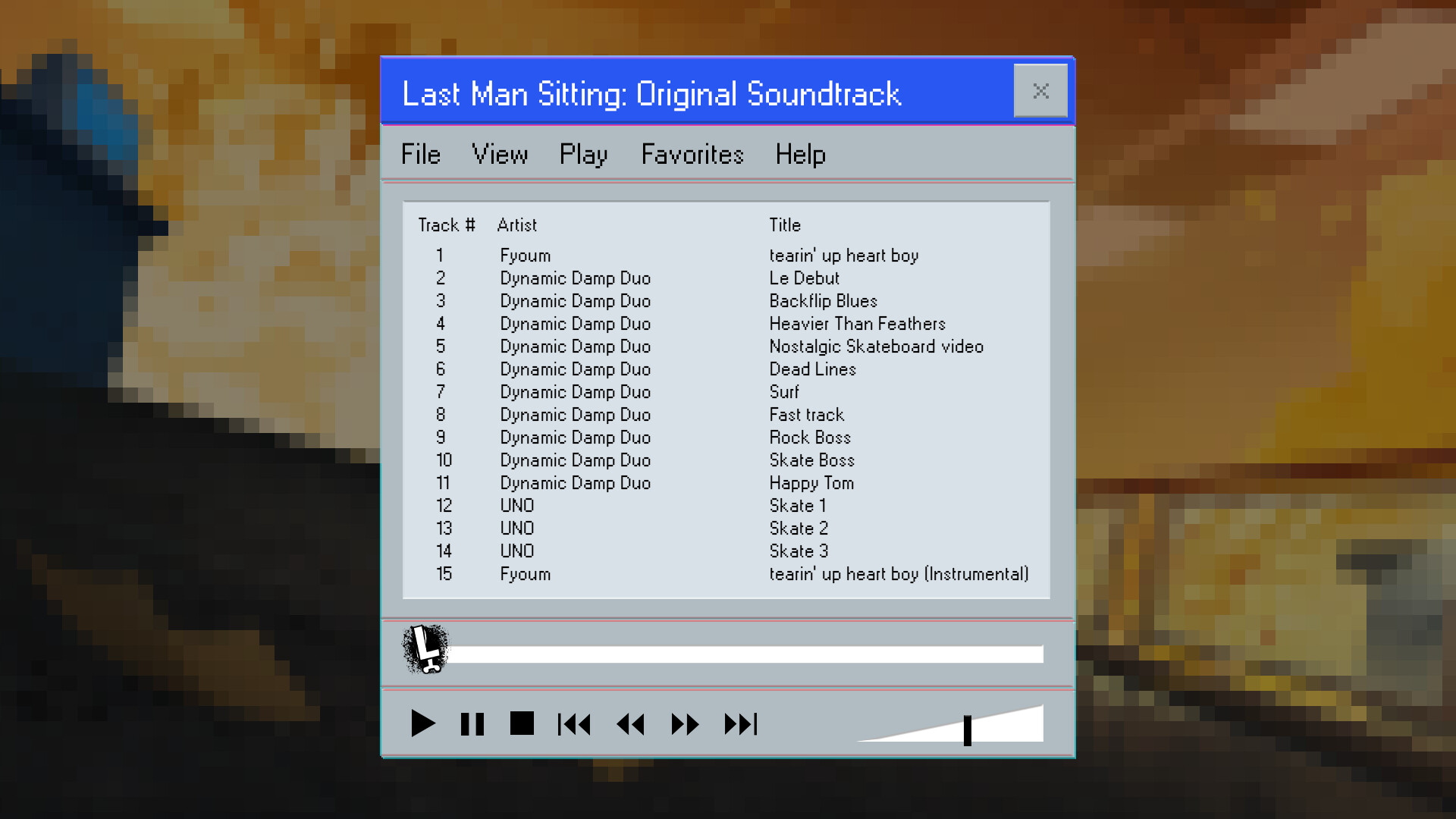Image resolution: width=1456 pixels, height=819 pixels.
Task: Stop playback with the stop icon
Action: 521,724
